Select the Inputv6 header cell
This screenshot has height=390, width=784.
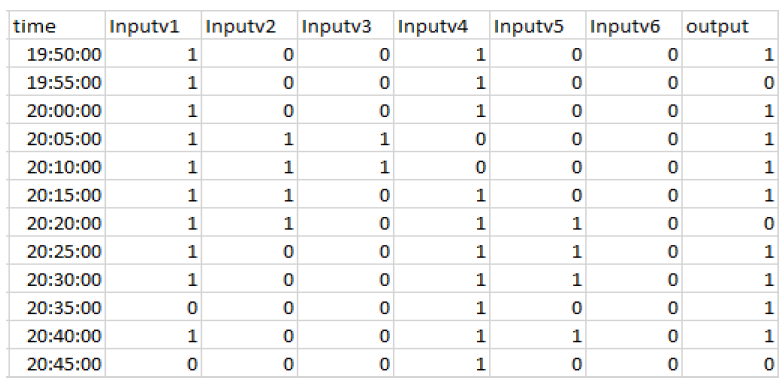[634, 26]
